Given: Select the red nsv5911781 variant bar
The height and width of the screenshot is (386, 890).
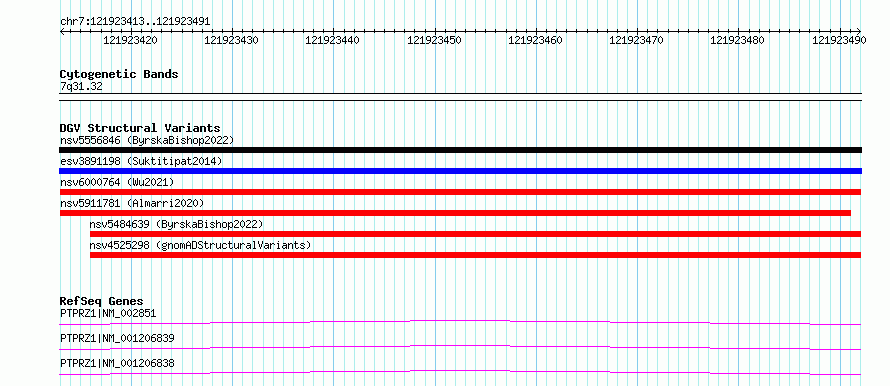Looking at the screenshot, I should 455,213.
